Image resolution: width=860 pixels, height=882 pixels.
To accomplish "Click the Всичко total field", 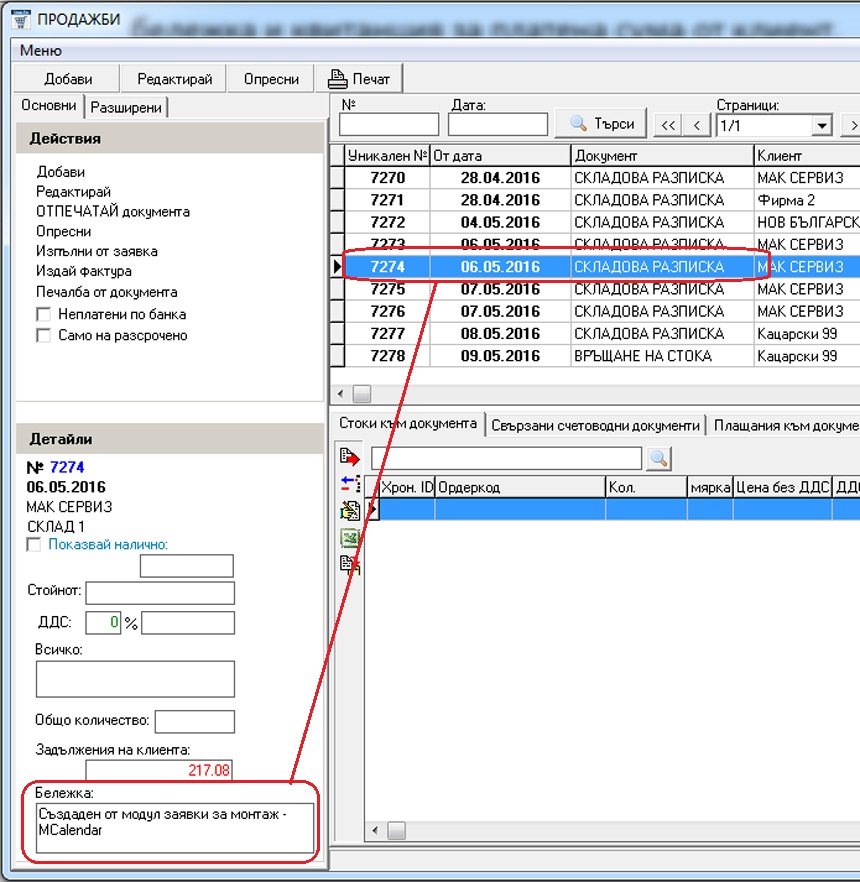I will click(x=135, y=679).
